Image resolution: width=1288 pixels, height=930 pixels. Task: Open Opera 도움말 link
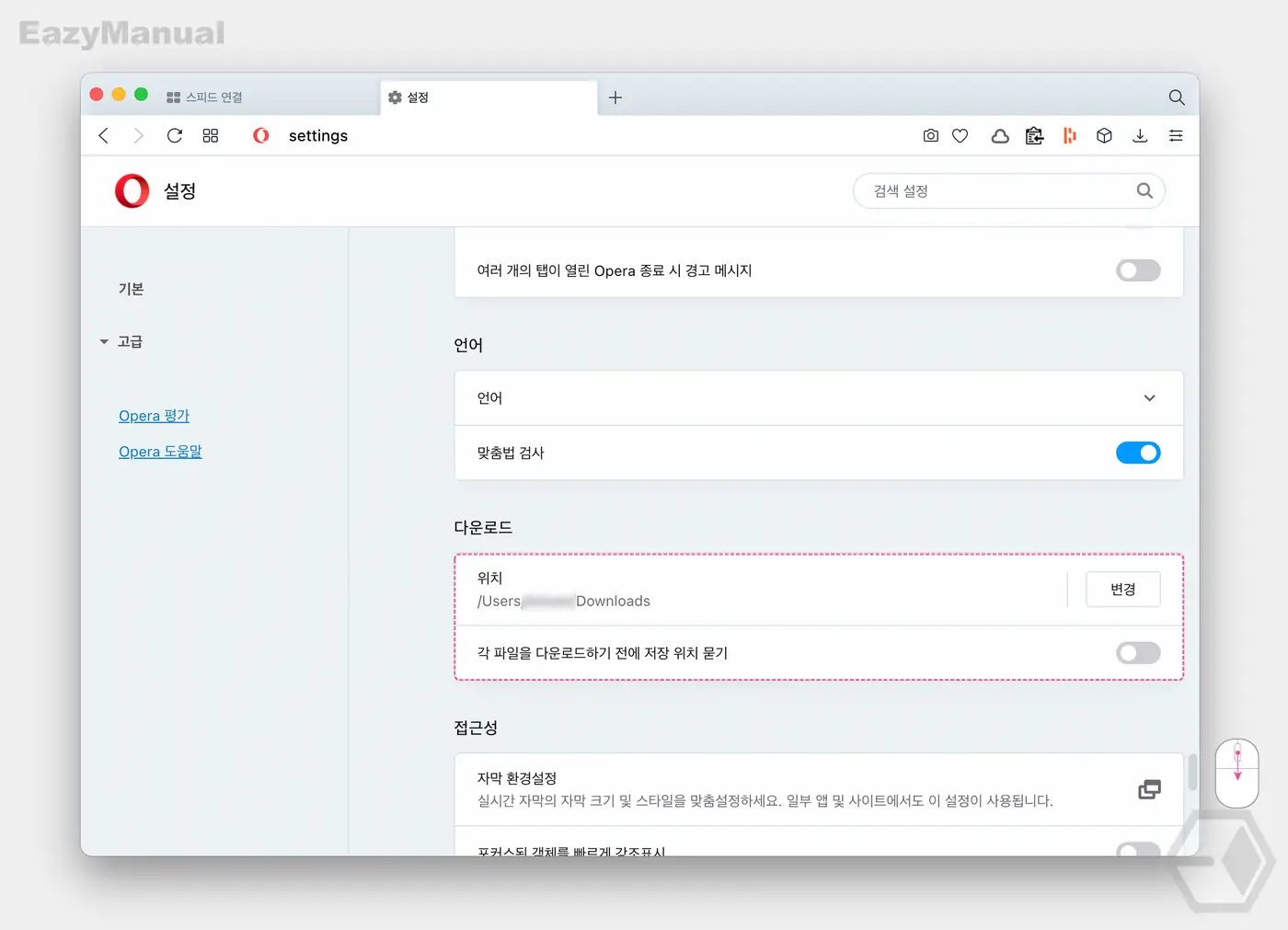click(x=160, y=452)
